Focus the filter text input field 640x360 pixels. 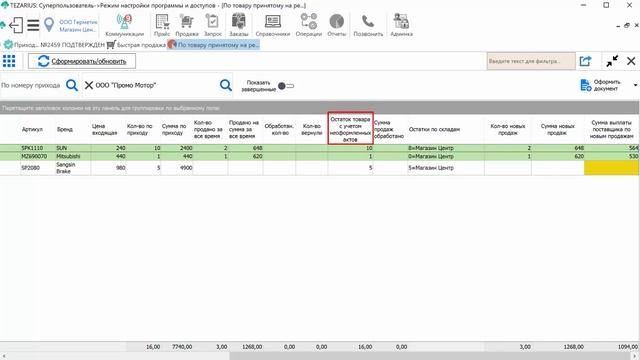[531, 61]
